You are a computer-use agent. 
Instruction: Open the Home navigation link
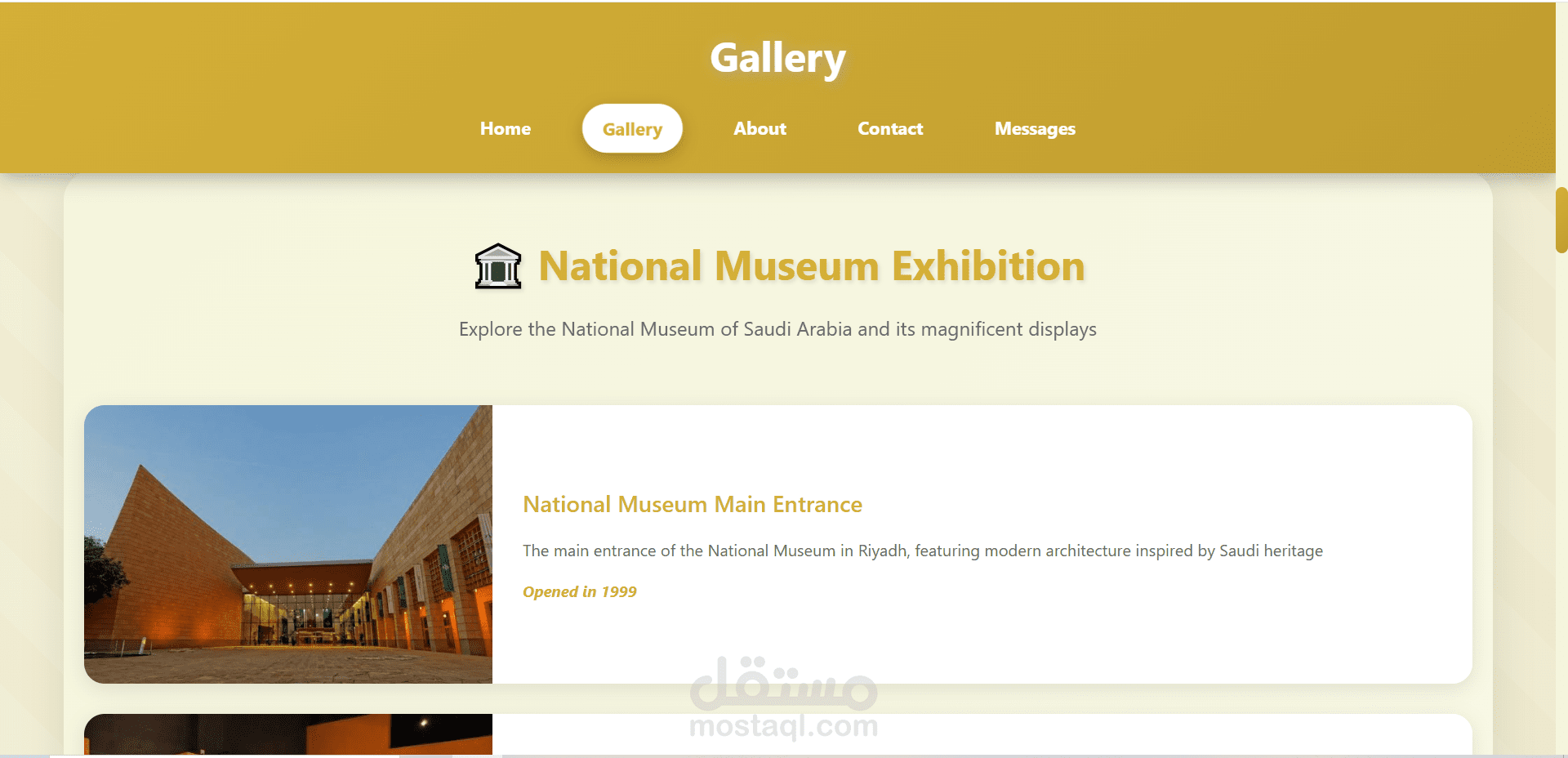[505, 129]
